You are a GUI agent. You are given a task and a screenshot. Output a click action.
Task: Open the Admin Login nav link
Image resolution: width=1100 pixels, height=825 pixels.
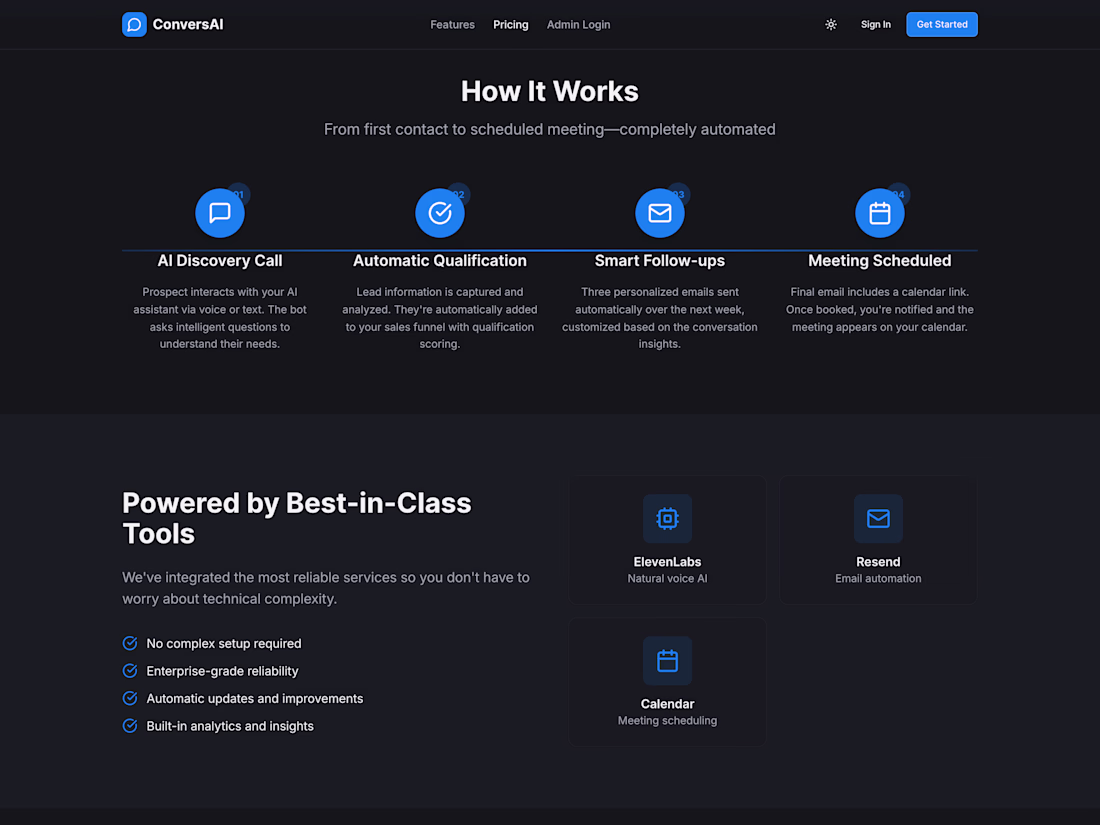tap(579, 25)
